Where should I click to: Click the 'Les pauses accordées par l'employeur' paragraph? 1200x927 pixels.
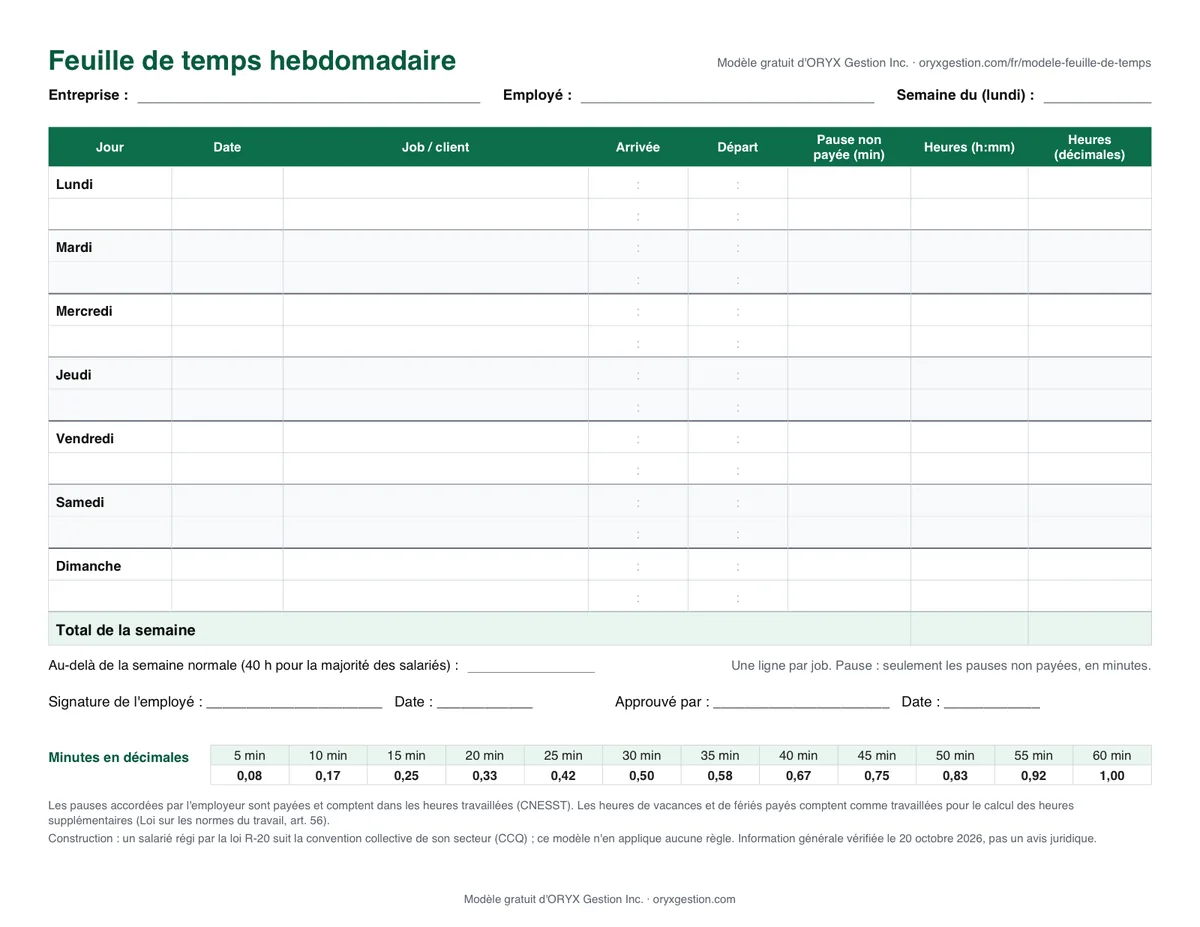561,812
